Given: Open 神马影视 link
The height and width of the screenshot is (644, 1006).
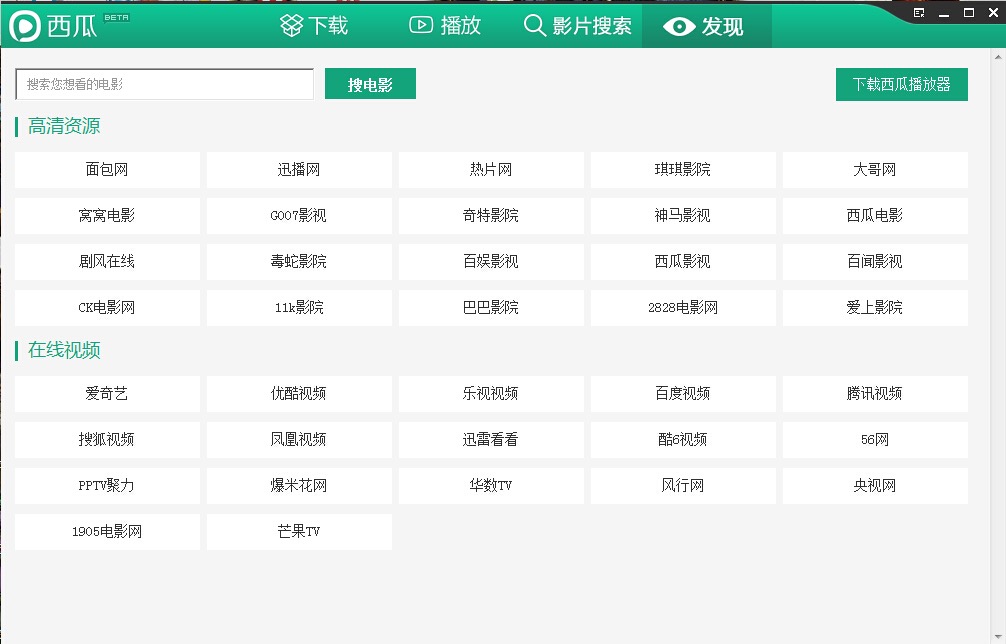Looking at the screenshot, I should [x=683, y=216].
